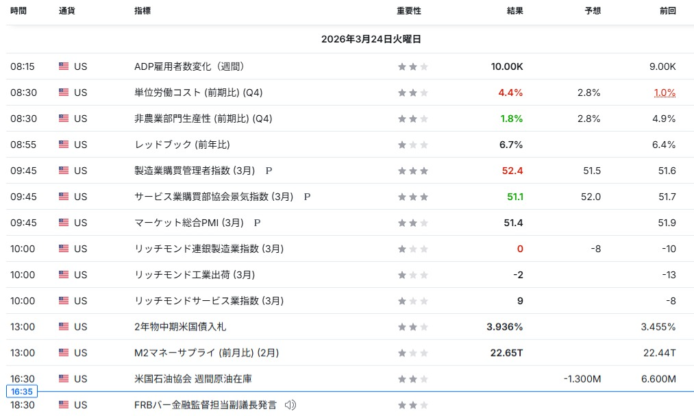Click the US flag in the ADP雇用者数変化 row

click(x=64, y=67)
